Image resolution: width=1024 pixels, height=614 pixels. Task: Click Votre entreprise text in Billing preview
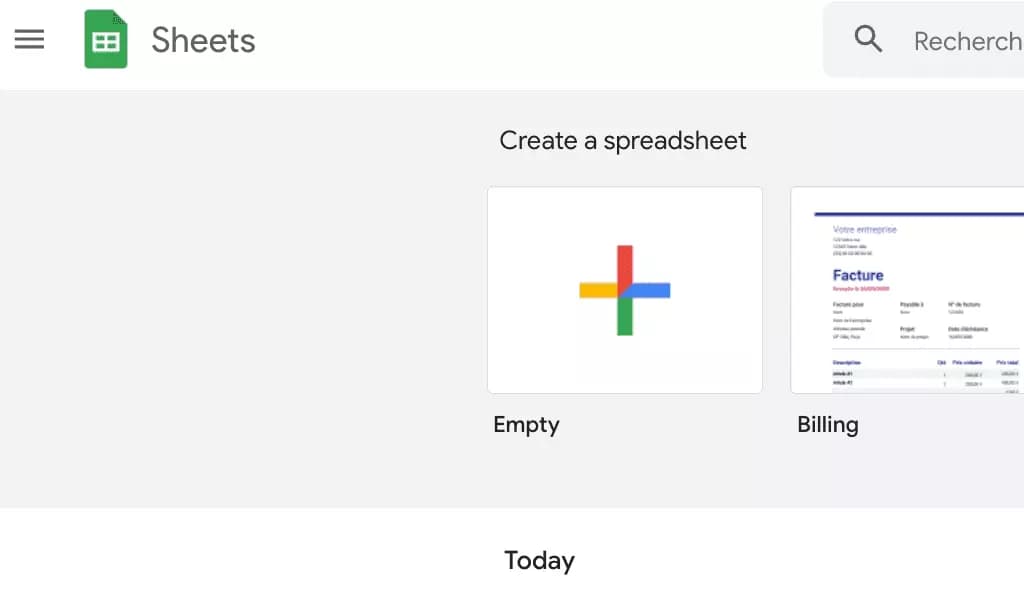(865, 229)
